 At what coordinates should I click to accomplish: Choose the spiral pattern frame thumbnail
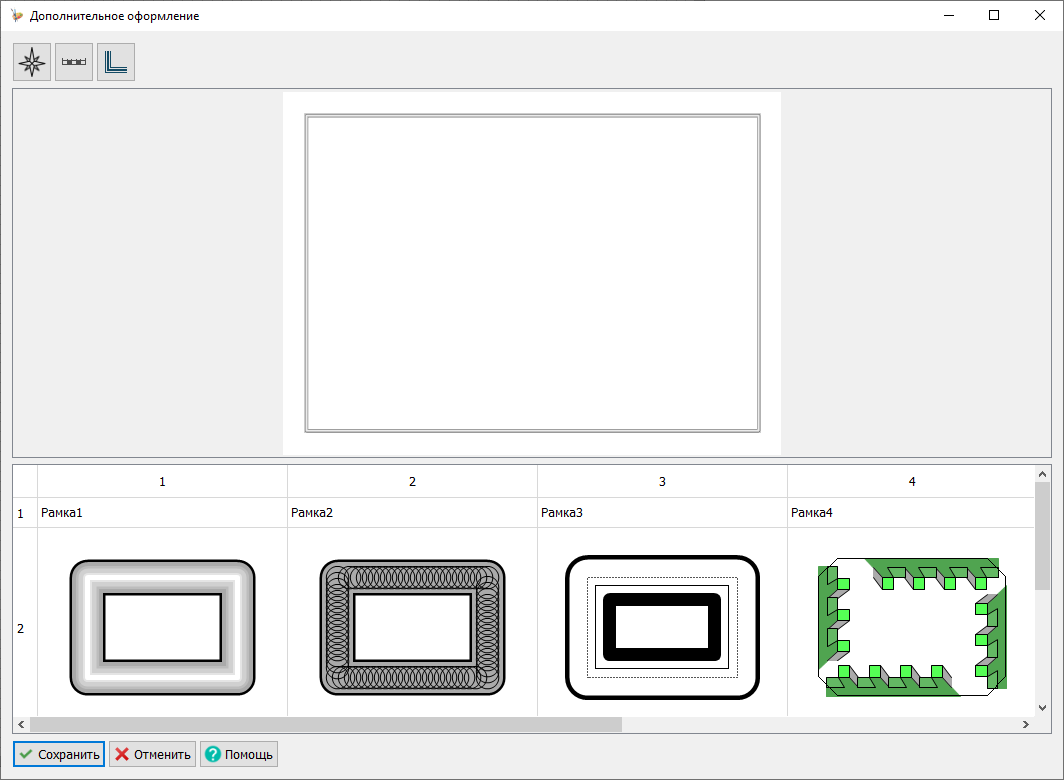pyautogui.click(x=412, y=627)
